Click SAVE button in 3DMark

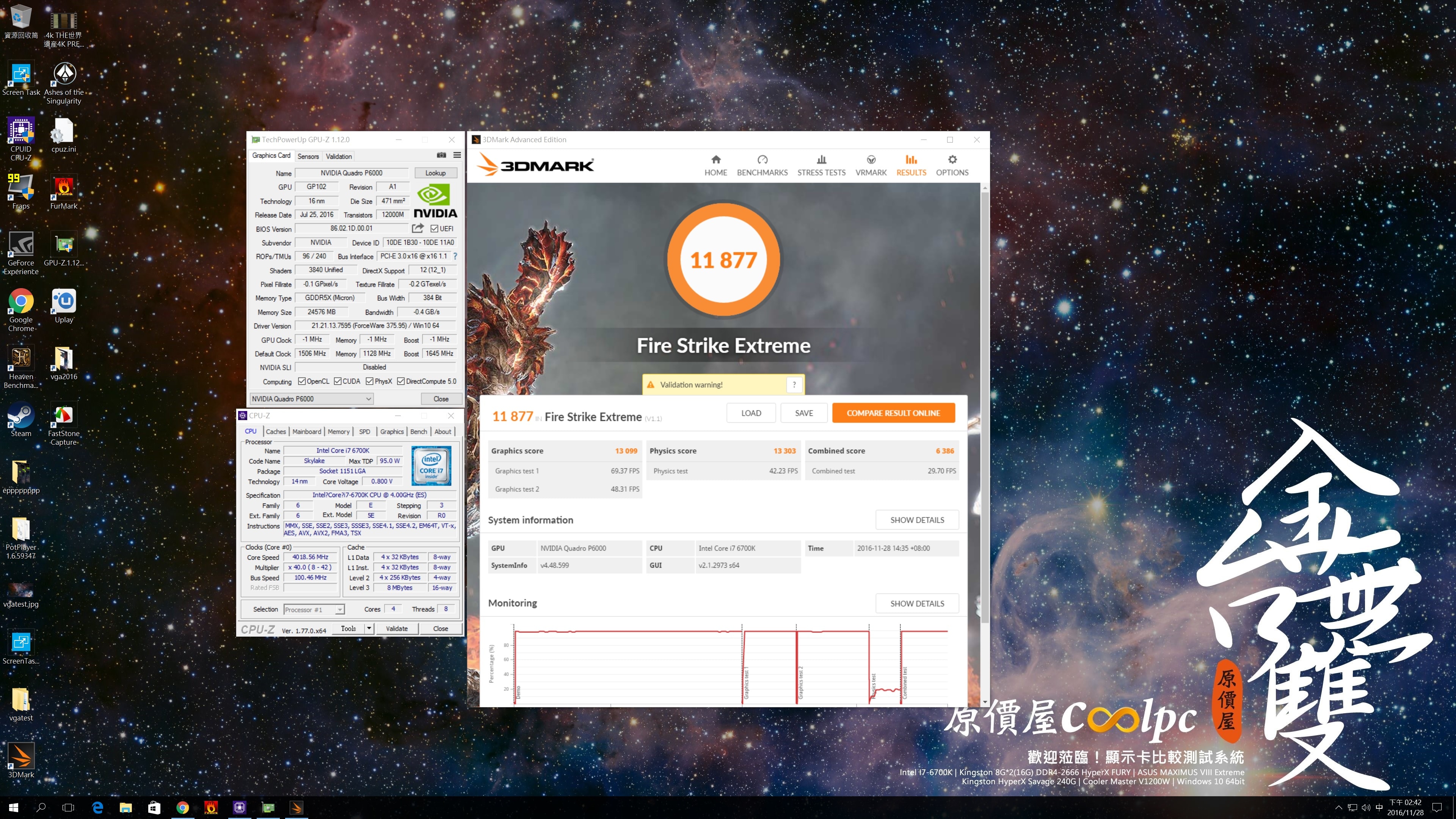coord(804,413)
